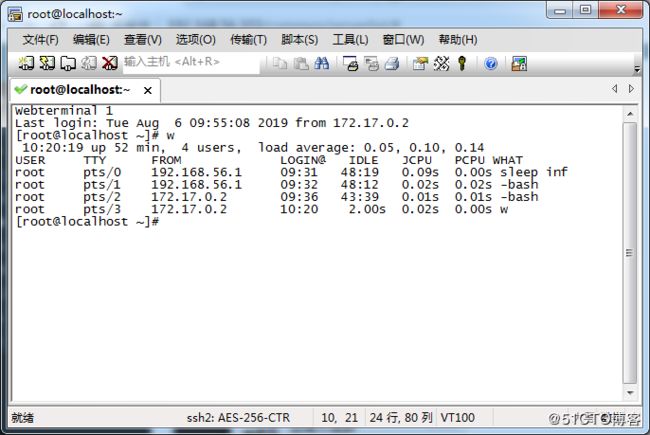Click the terminal prompt line [root@localhost ~]#
This screenshot has height=435, width=650.
(x=87, y=221)
